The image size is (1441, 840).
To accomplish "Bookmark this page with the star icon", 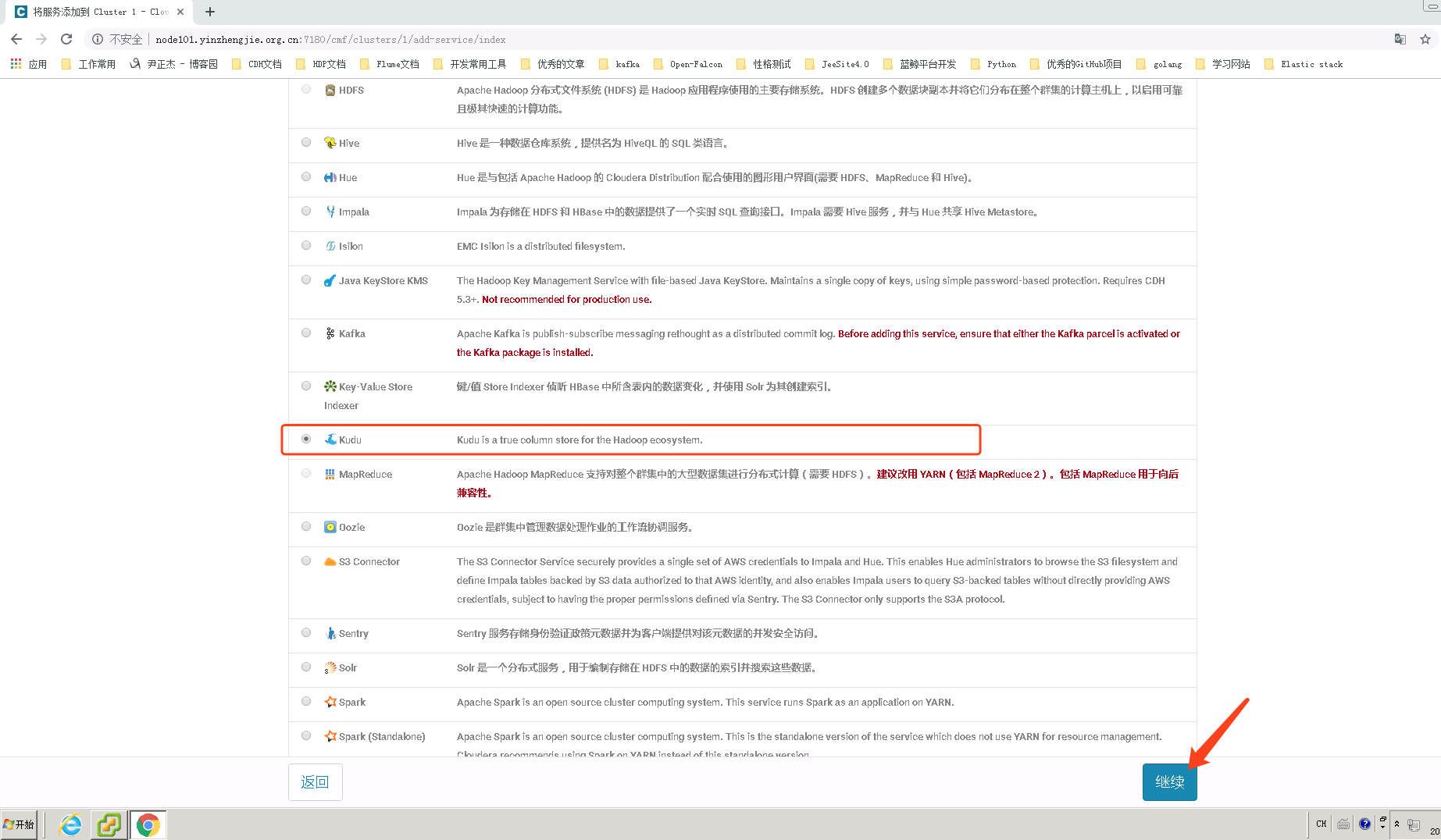I will (1425, 39).
